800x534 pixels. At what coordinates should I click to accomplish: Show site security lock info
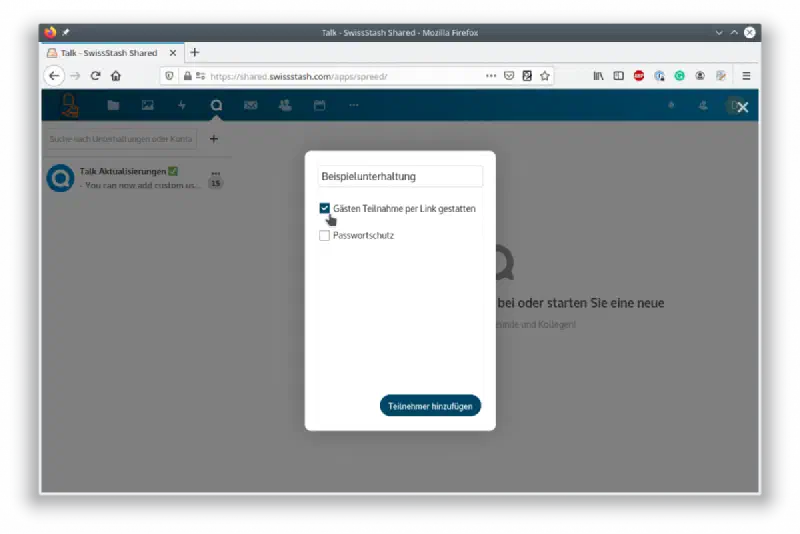pyautogui.click(x=187, y=76)
